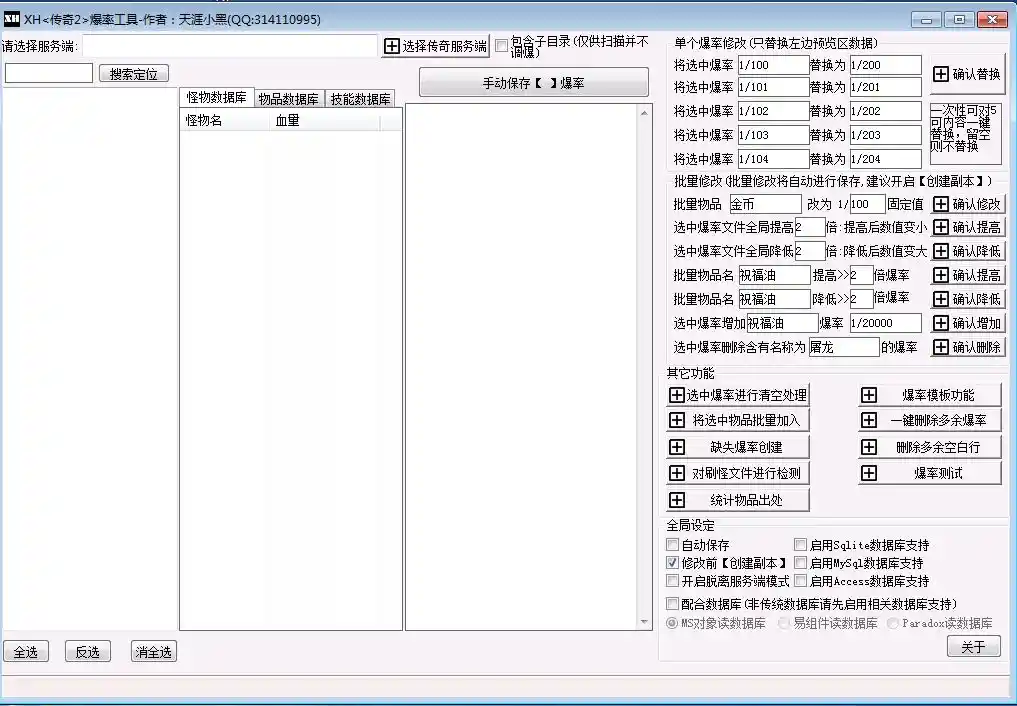Click replacement field containing 1/200
This screenshot has height=706, width=1017.
(885, 65)
